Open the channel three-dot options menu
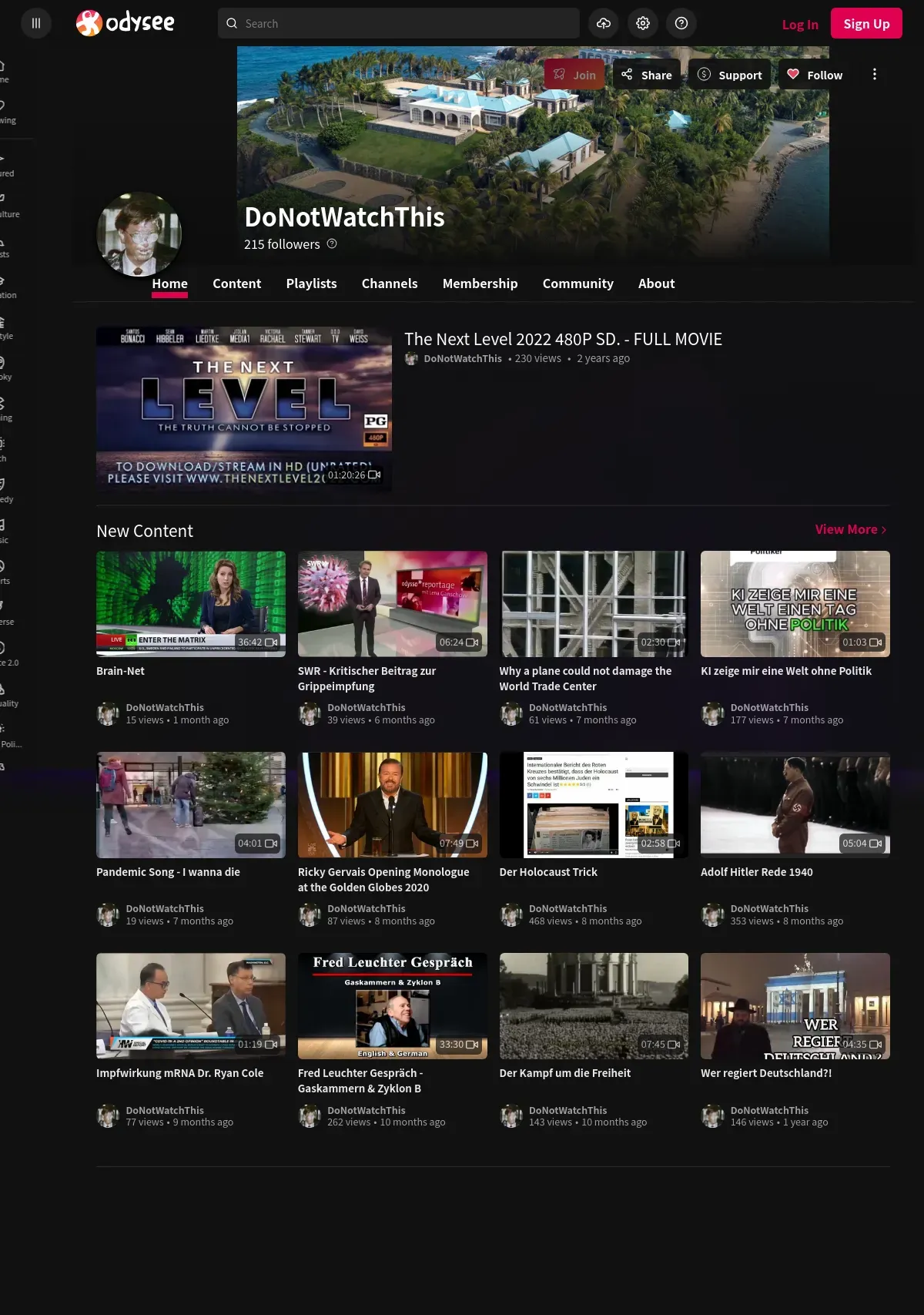The width and height of the screenshot is (924, 1315). (x=874, y=75)
